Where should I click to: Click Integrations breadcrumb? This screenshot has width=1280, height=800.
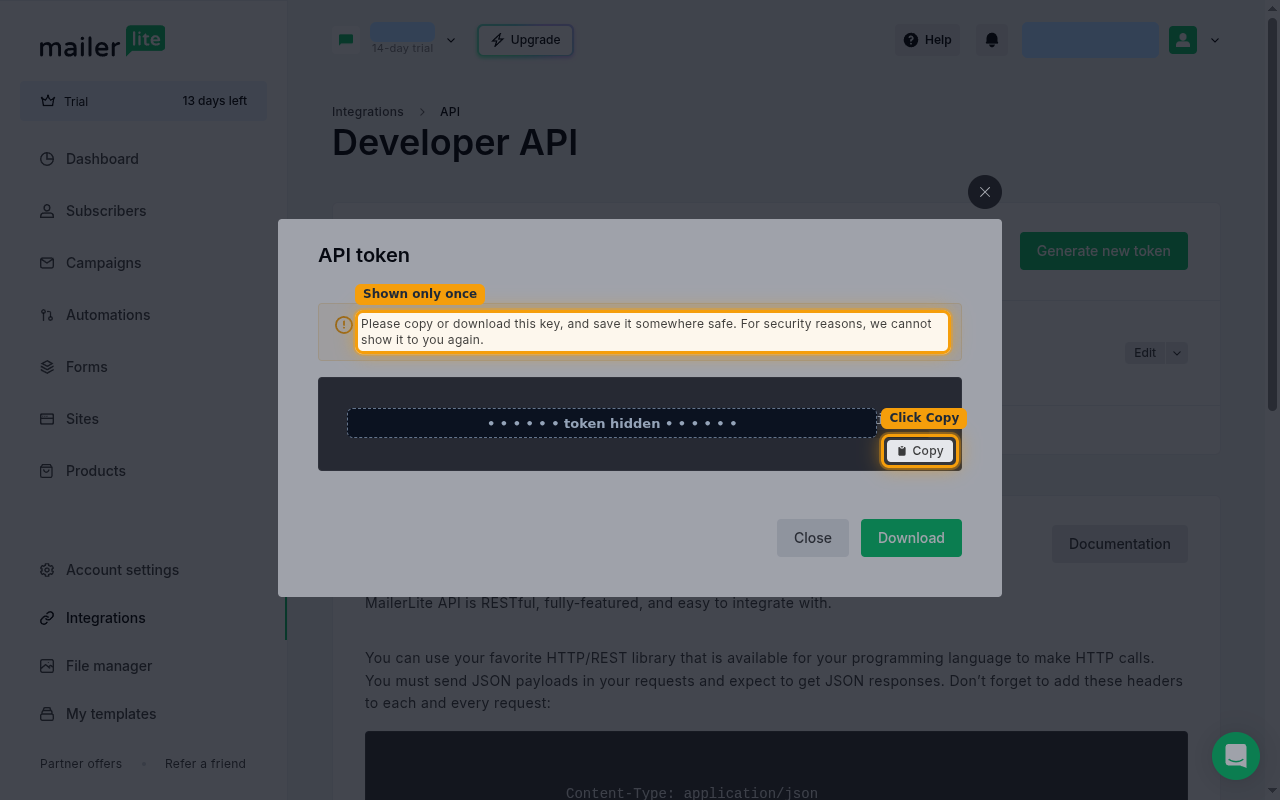(x=368, y=112)
